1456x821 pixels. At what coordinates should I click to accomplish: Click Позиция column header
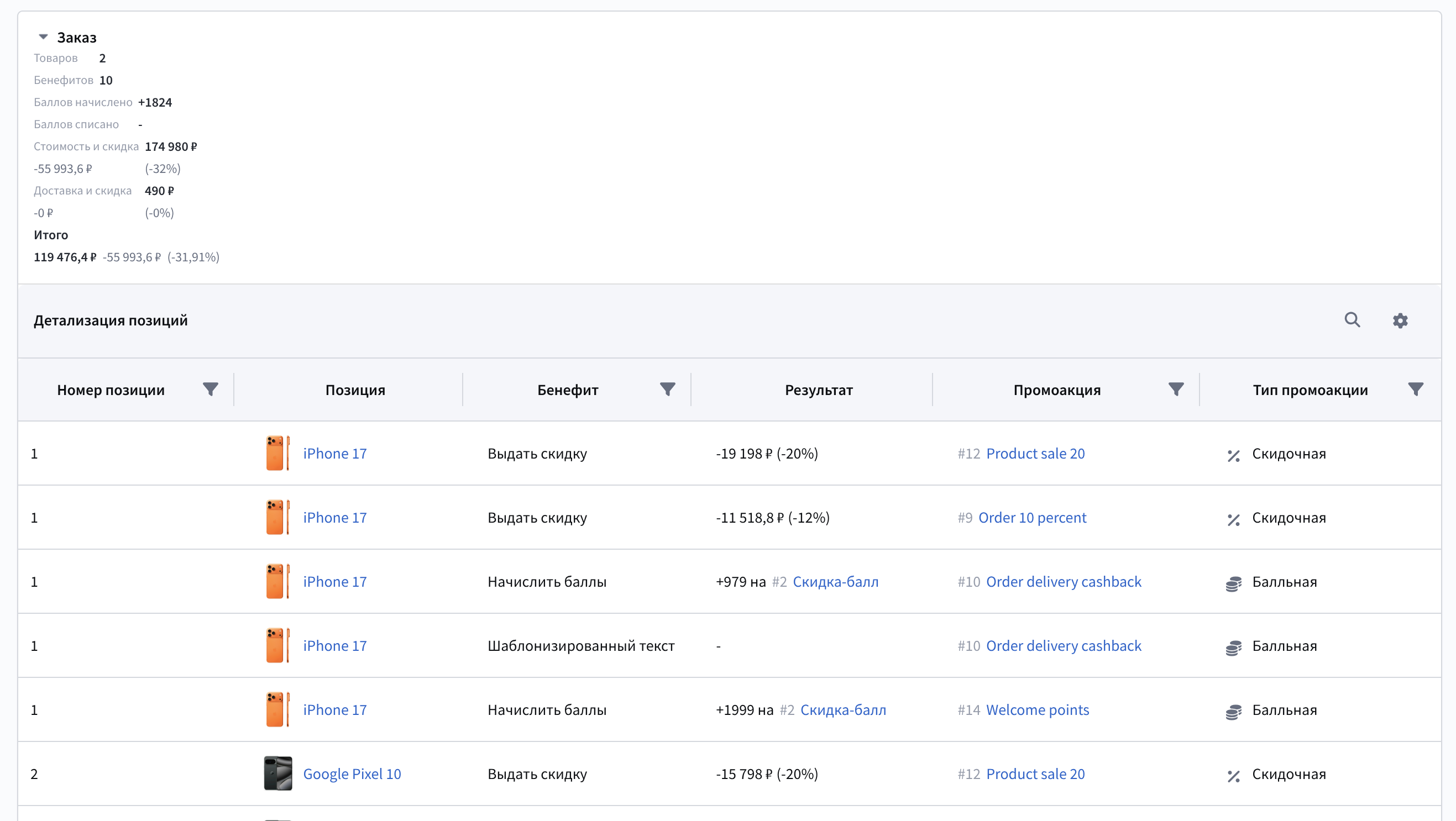(355, 390)
